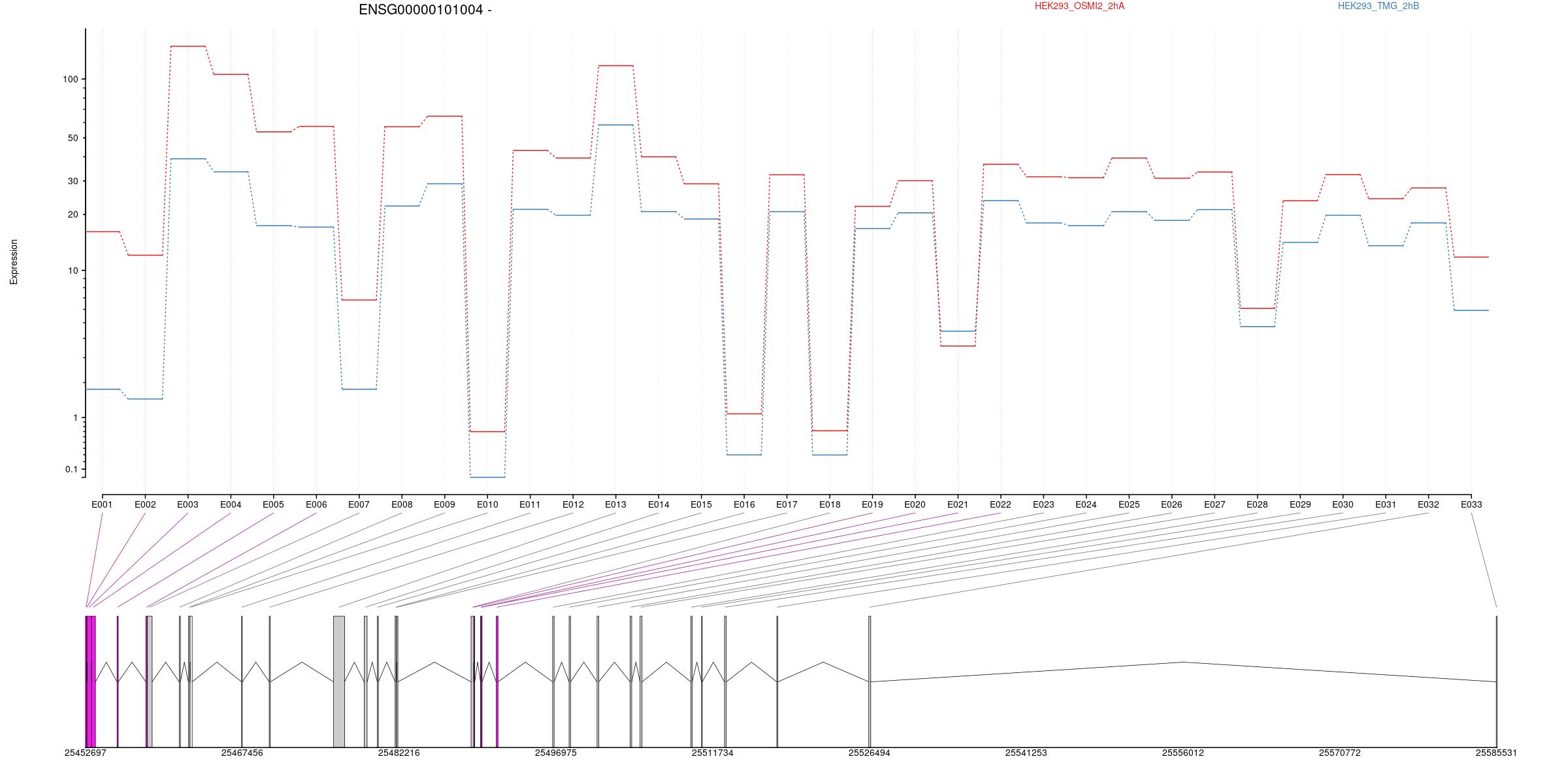Screen dimensions: 1568x784
Task: Click exon label E027
Action: (1215, 504)
